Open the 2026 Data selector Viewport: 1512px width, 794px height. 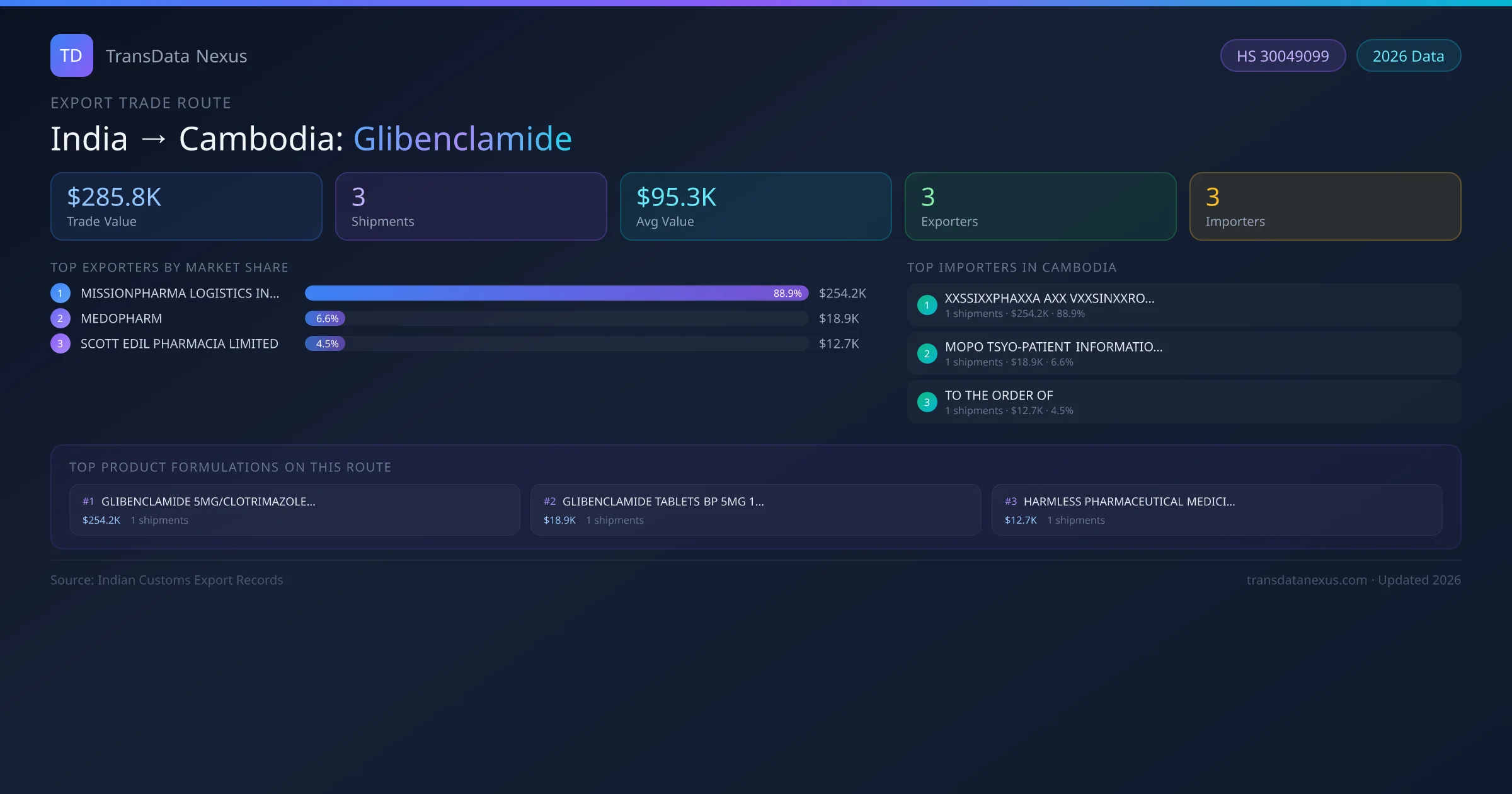click(1408, 55)
